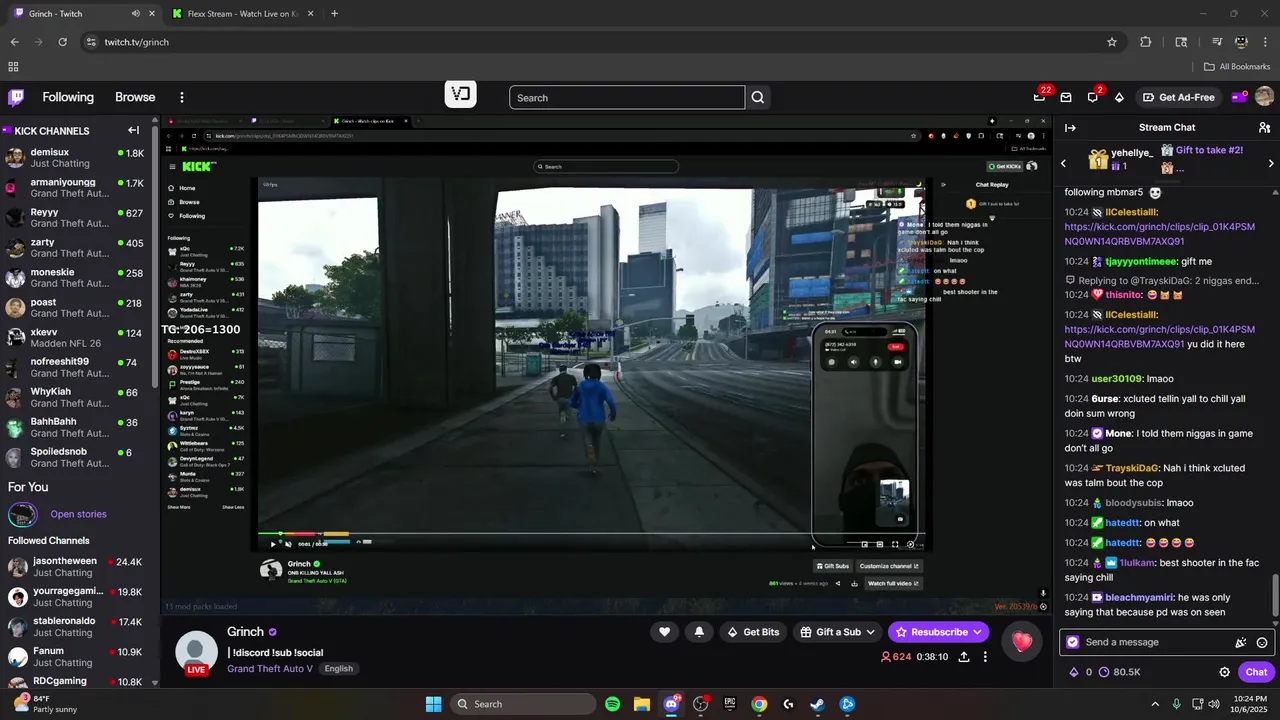Bookmark this page with star icon
This screenshot has width=1280, height=720.
point(1112,42)
